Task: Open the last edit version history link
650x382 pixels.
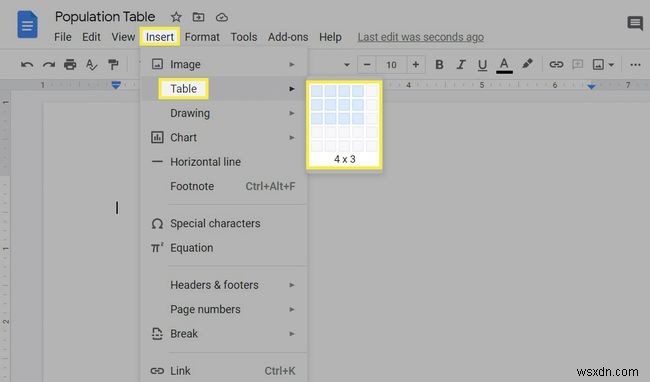Action: click(x=420, y=37)
